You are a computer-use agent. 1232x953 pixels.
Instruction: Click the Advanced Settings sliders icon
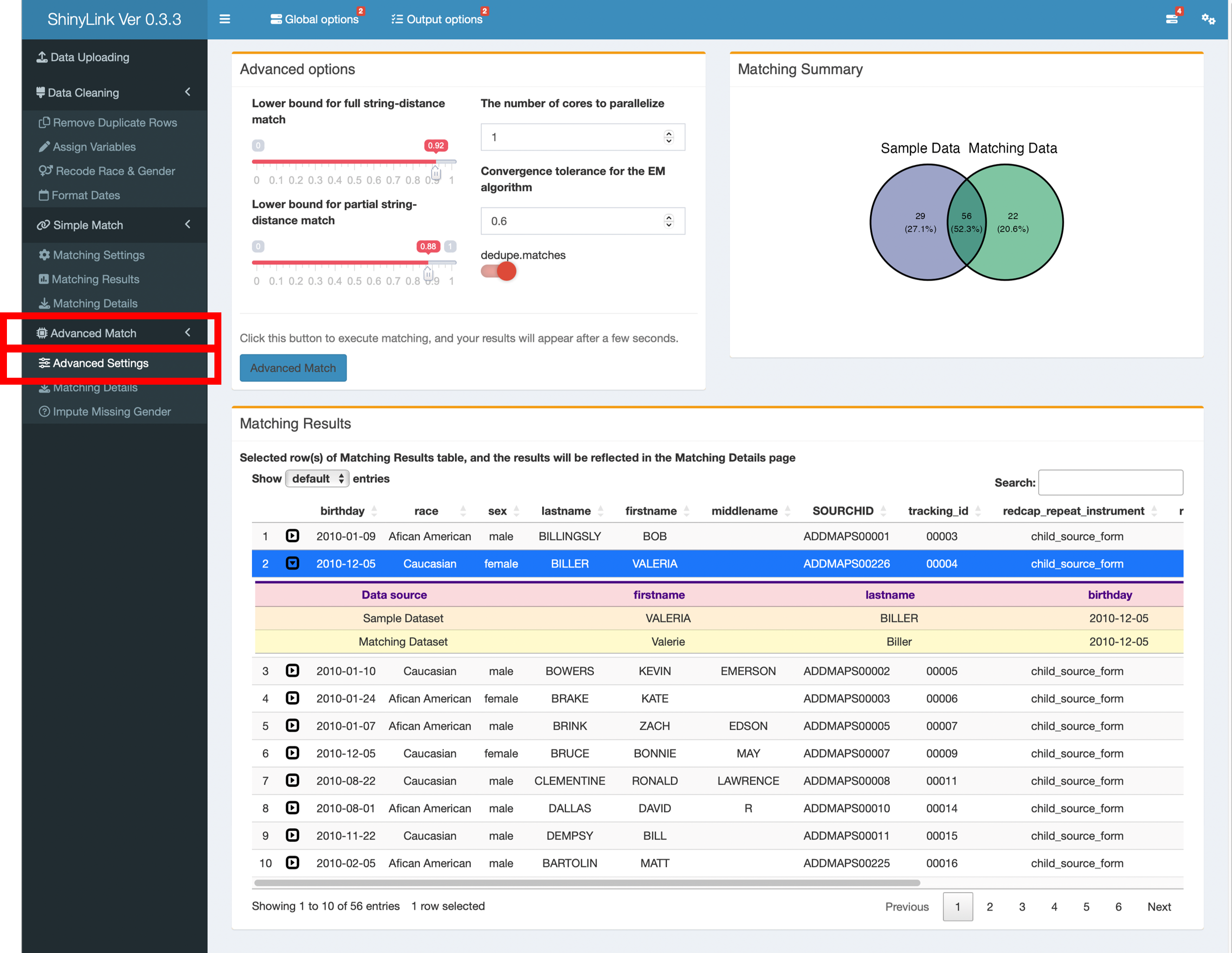tap(44, 363)
